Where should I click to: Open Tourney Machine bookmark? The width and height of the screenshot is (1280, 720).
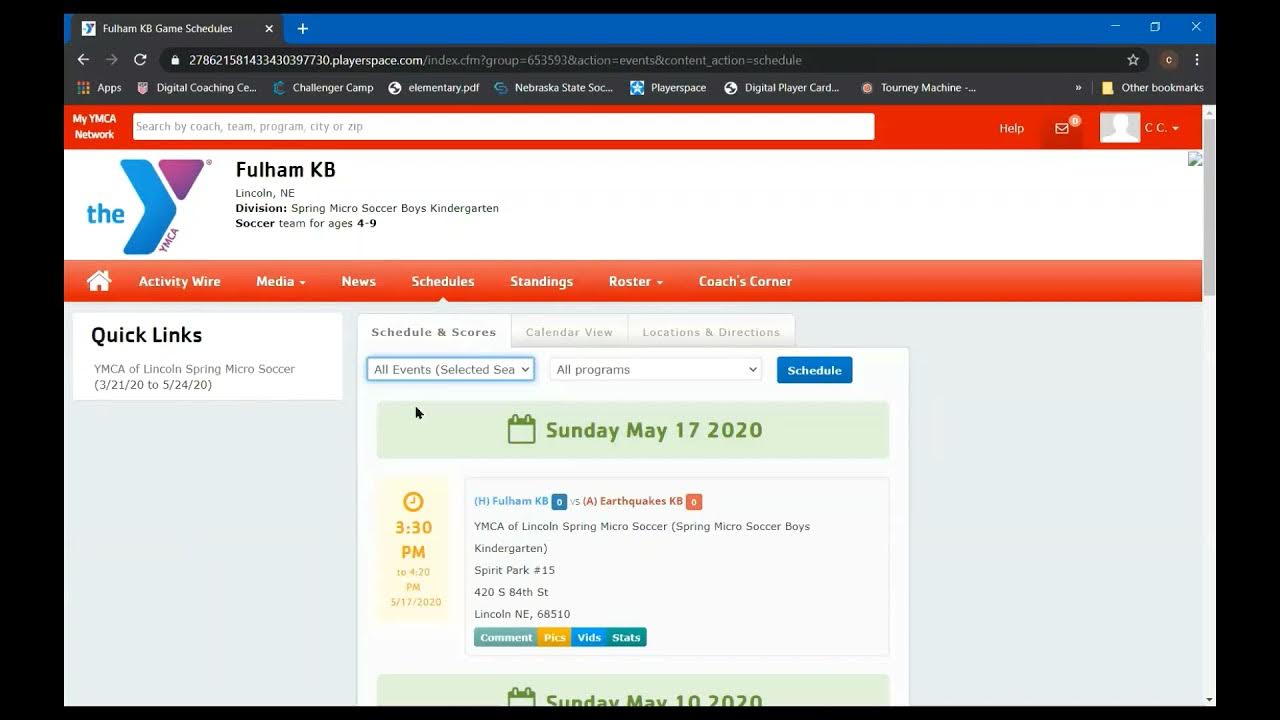[x=918, y=88]
